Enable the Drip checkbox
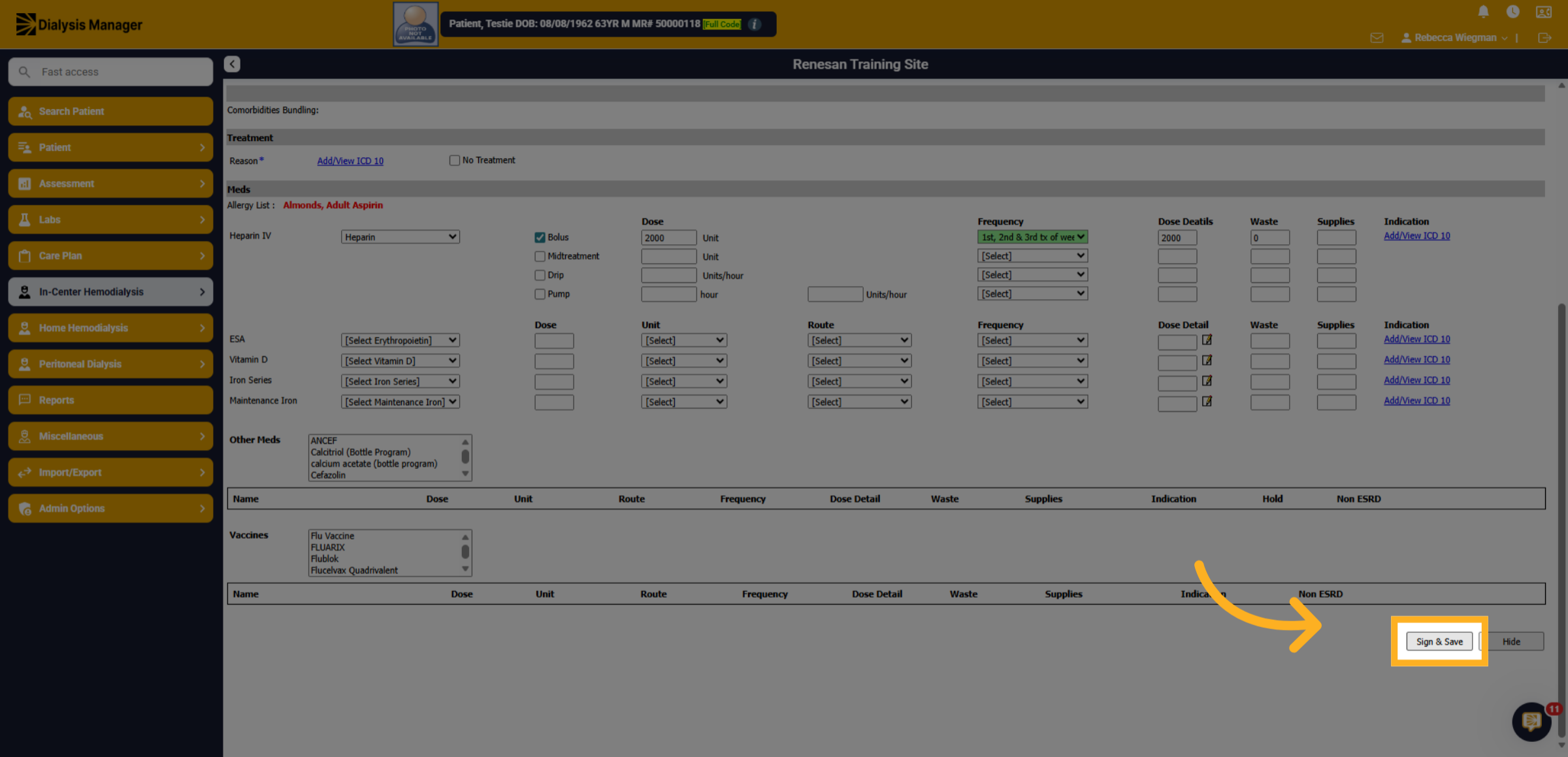 540,275
